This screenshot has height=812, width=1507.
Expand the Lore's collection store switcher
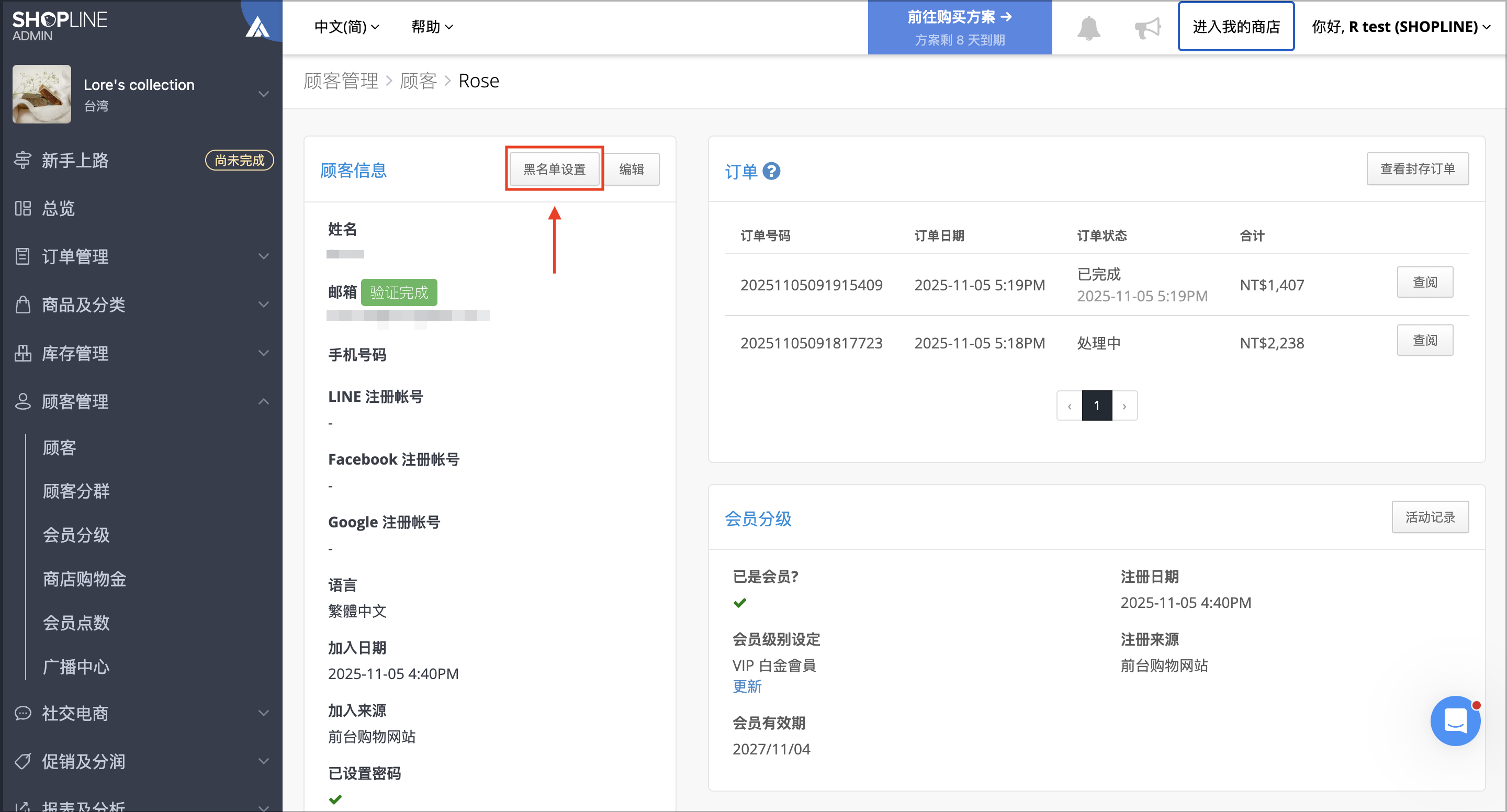pos(264,94)
